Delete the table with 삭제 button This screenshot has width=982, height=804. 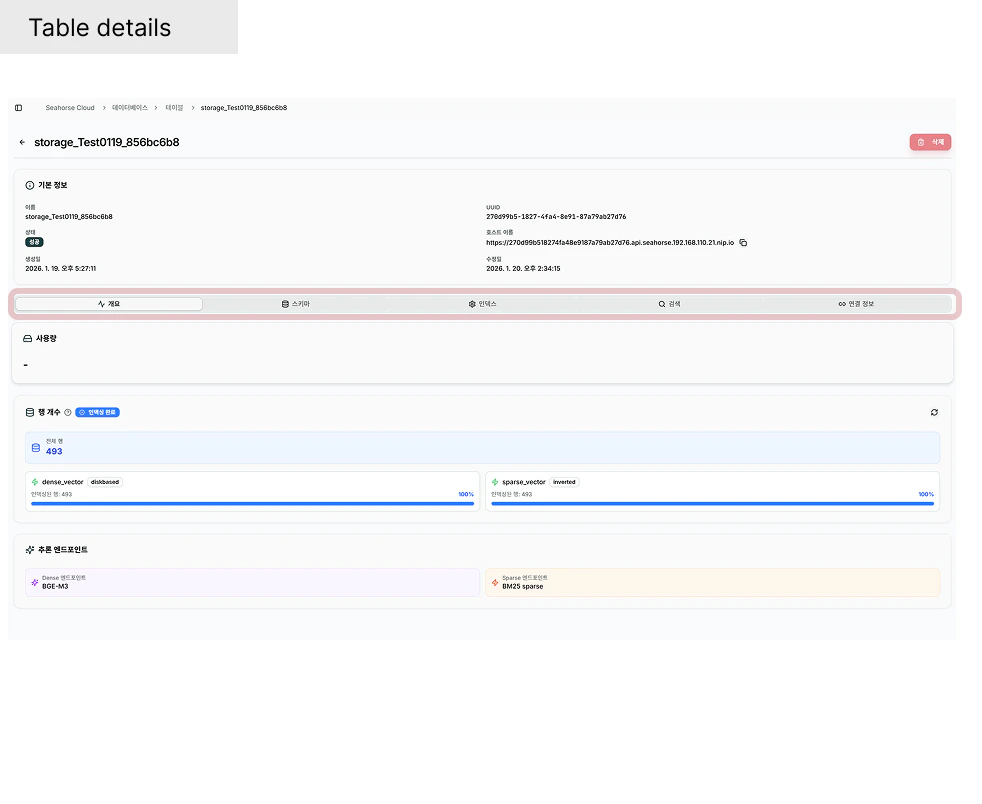pos(930,142)
